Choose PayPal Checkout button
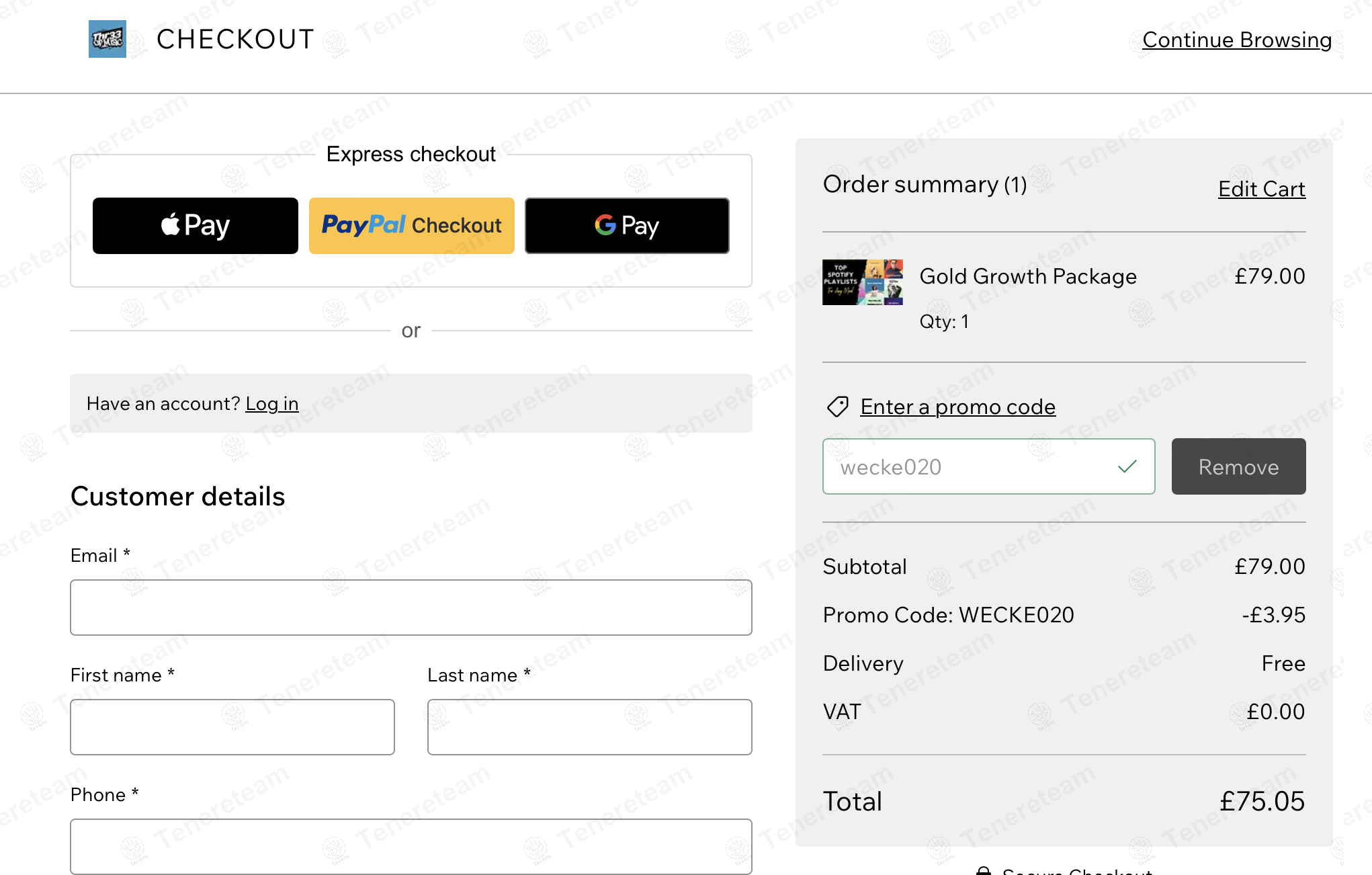 click(412, 226)
